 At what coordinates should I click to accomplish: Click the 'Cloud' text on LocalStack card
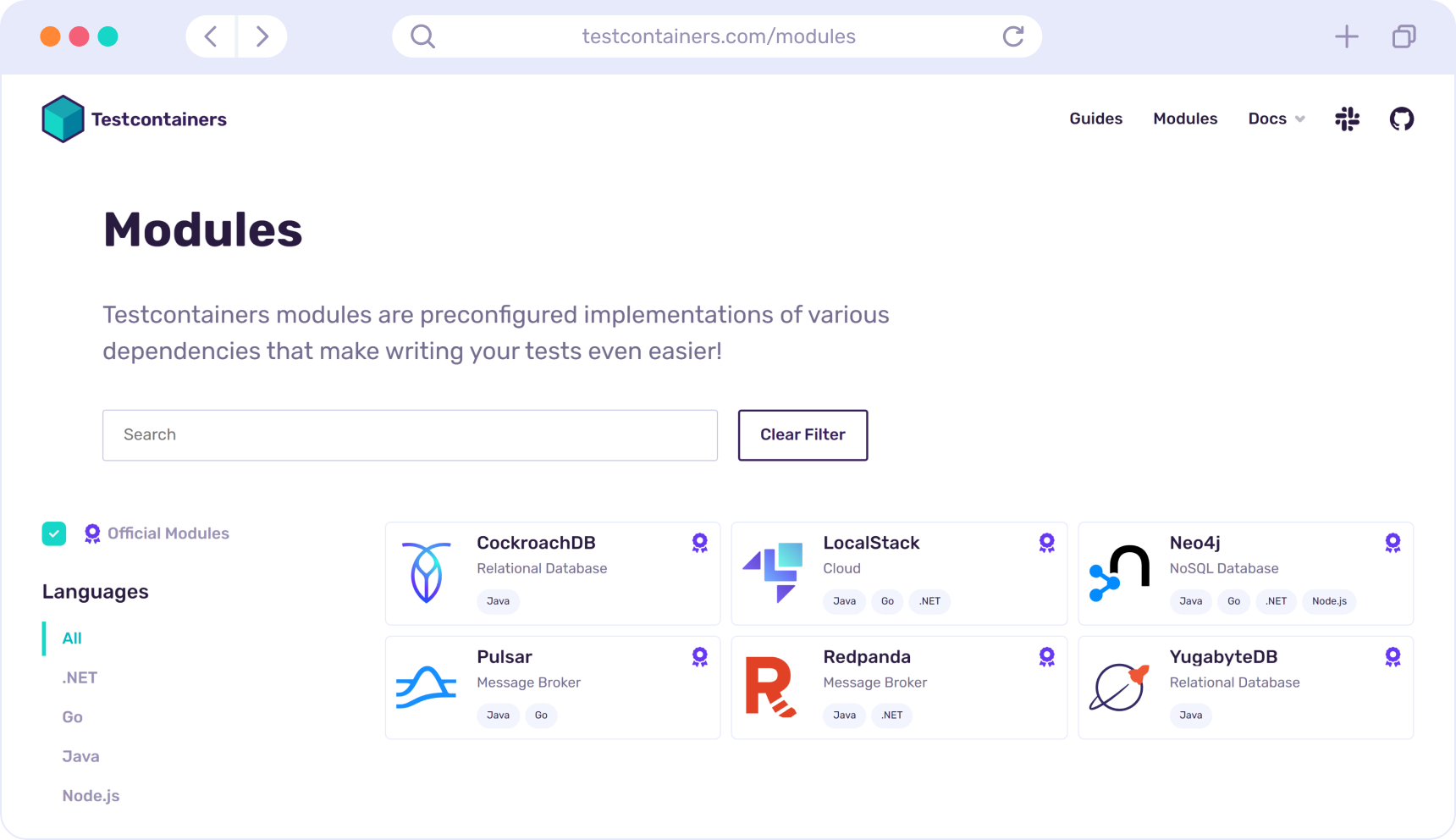point(841,568)
